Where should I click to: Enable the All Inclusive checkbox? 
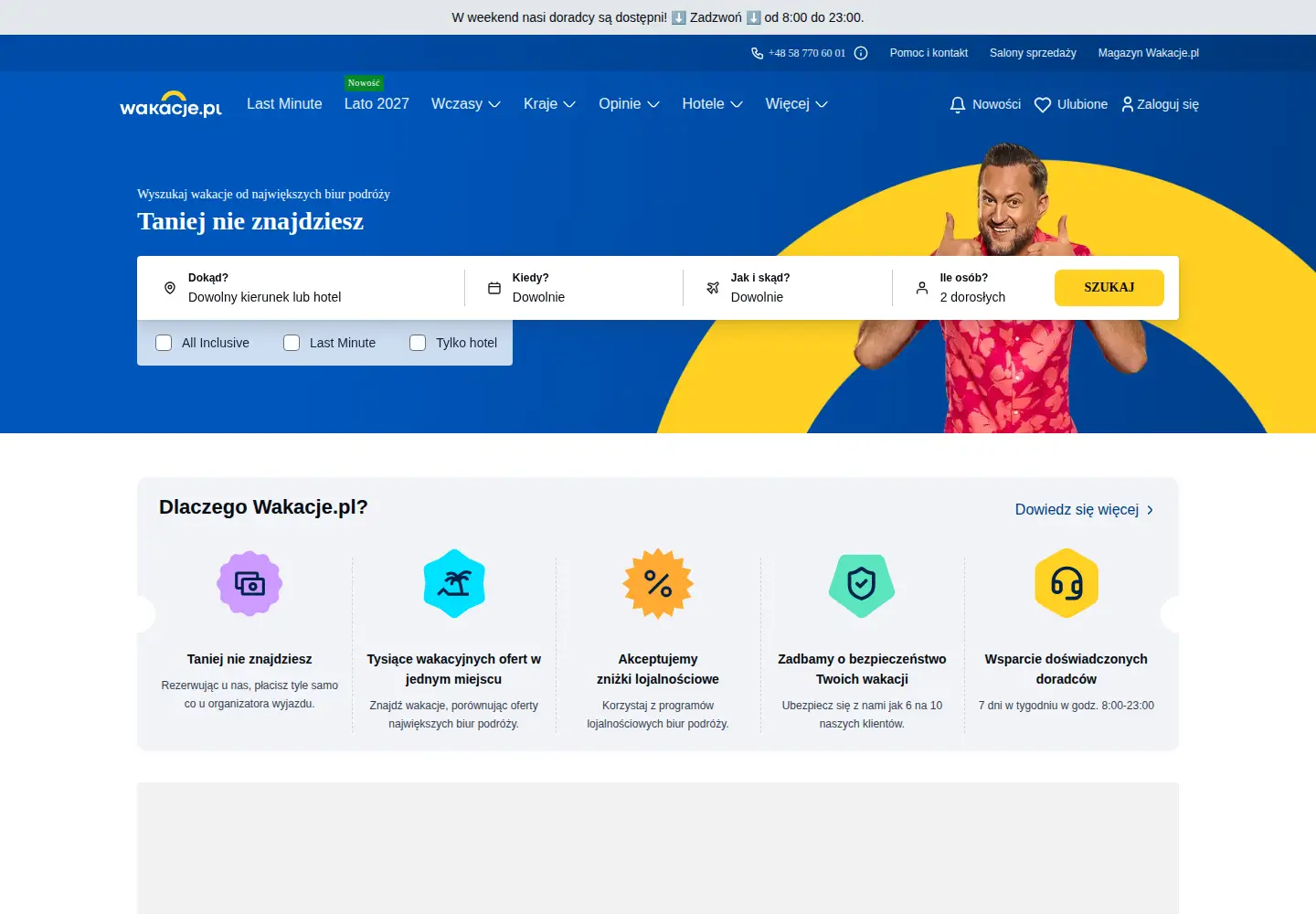coord(164,343)
